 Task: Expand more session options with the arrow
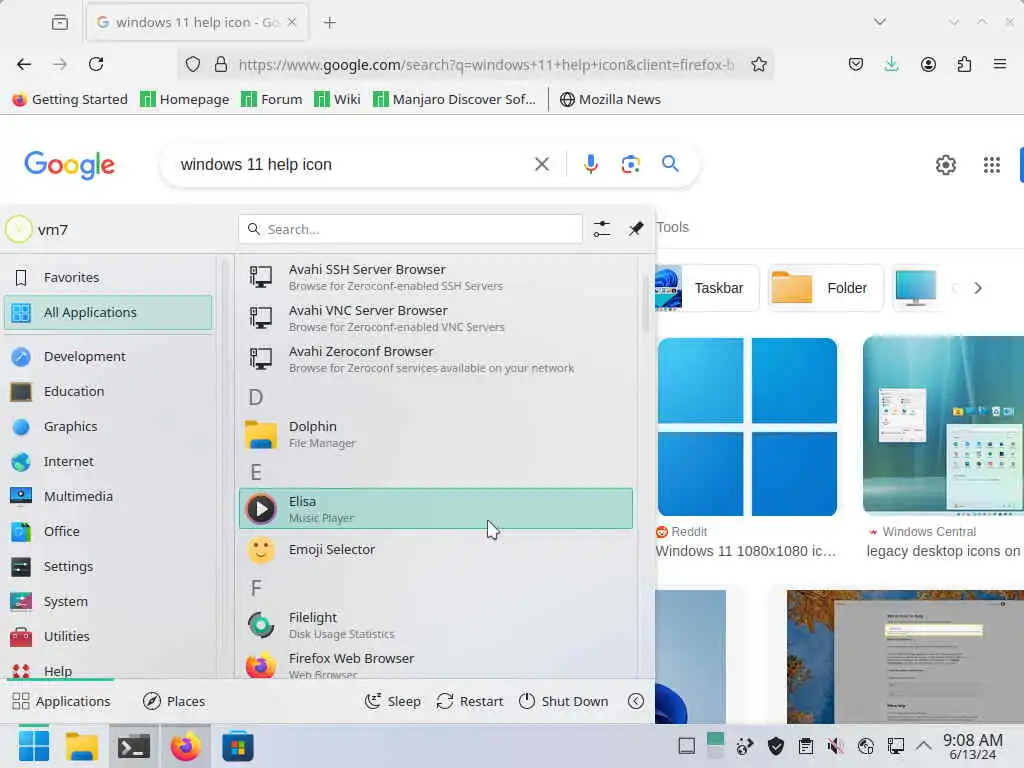(x=635, y=701)
